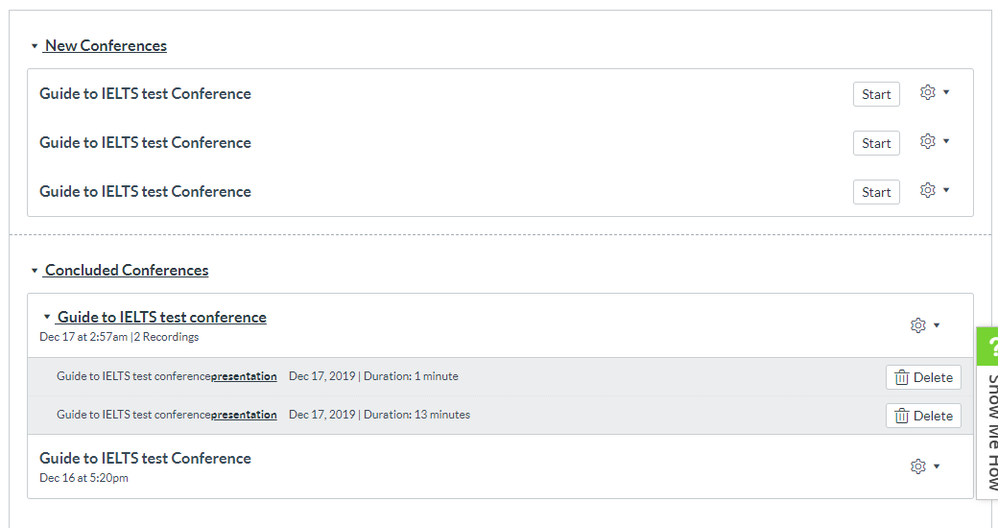Collapse the New Conferences section
The height and width of the screenshot is (528, 998).
[35, 46]
